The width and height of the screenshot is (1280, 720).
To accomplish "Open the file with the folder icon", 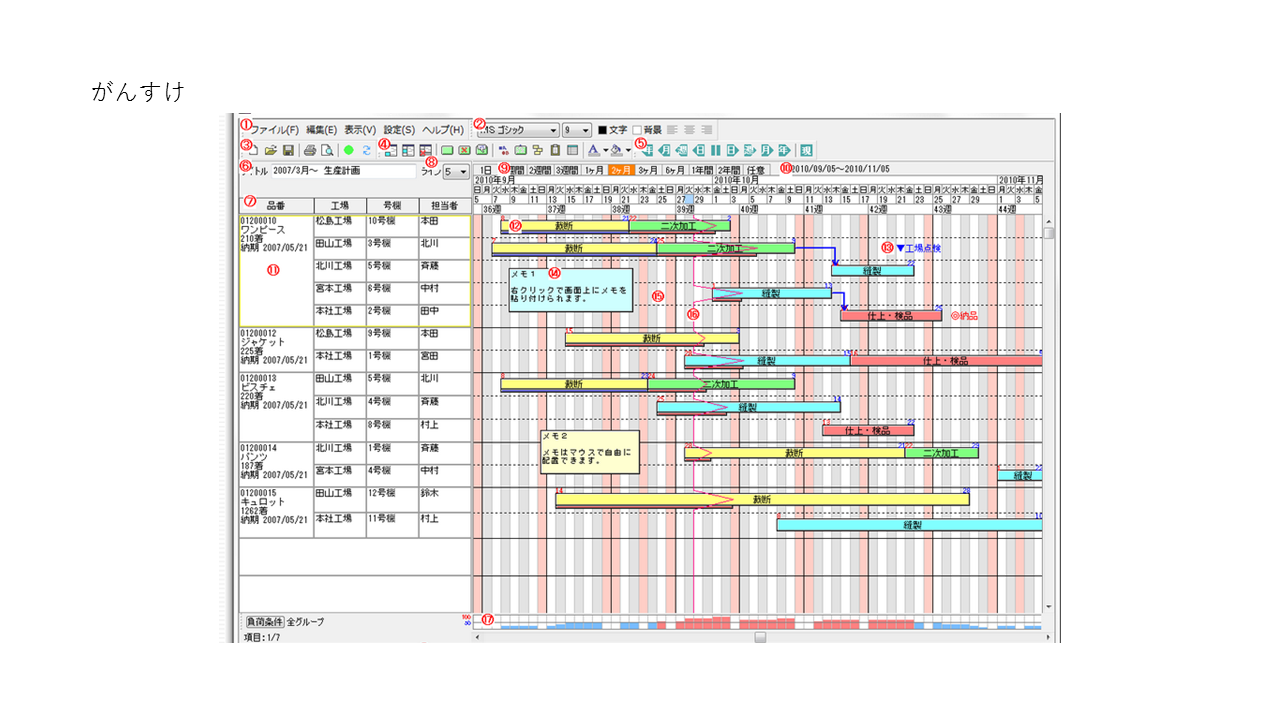I will click(270, 150).
